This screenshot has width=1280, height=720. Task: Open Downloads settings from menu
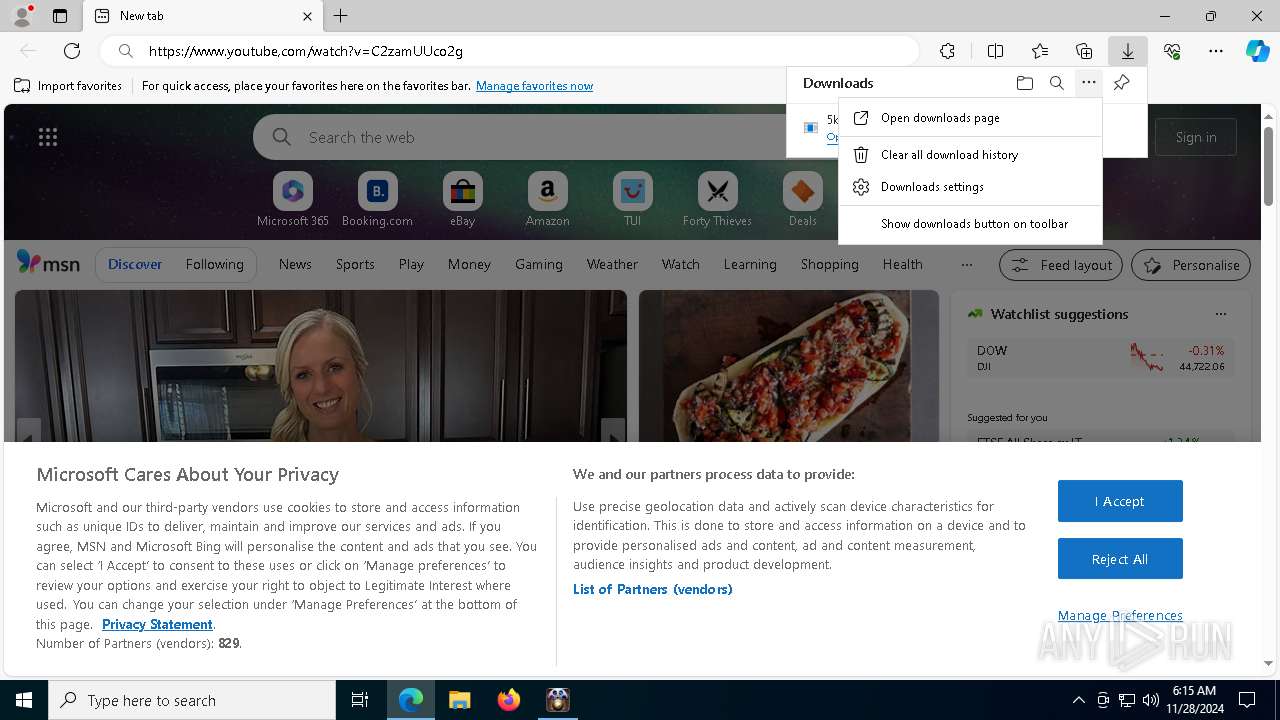[x=970, y=187]
